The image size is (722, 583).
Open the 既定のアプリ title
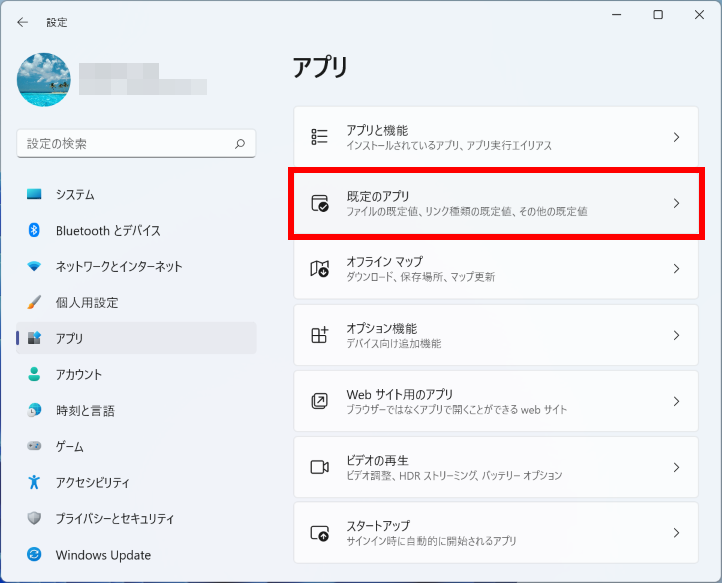(378, 197)
